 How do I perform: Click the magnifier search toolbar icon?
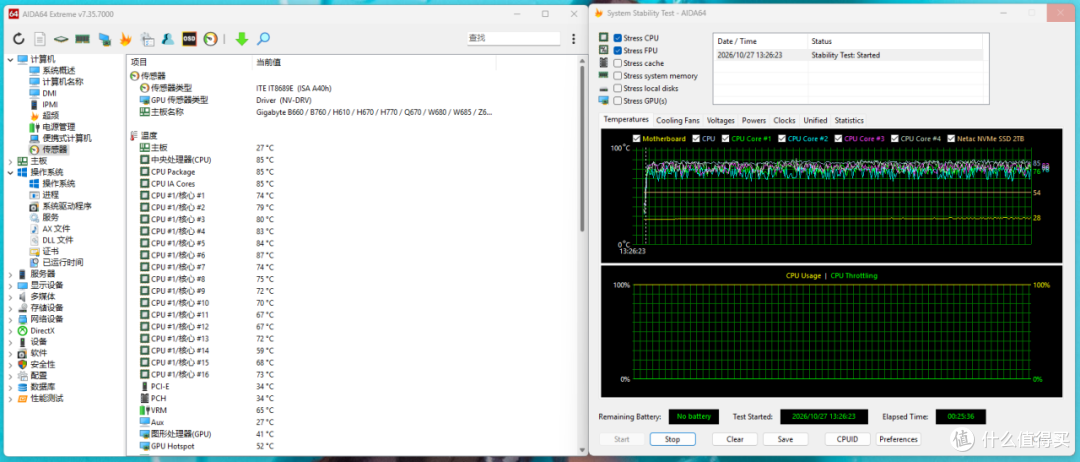(263, 39)
